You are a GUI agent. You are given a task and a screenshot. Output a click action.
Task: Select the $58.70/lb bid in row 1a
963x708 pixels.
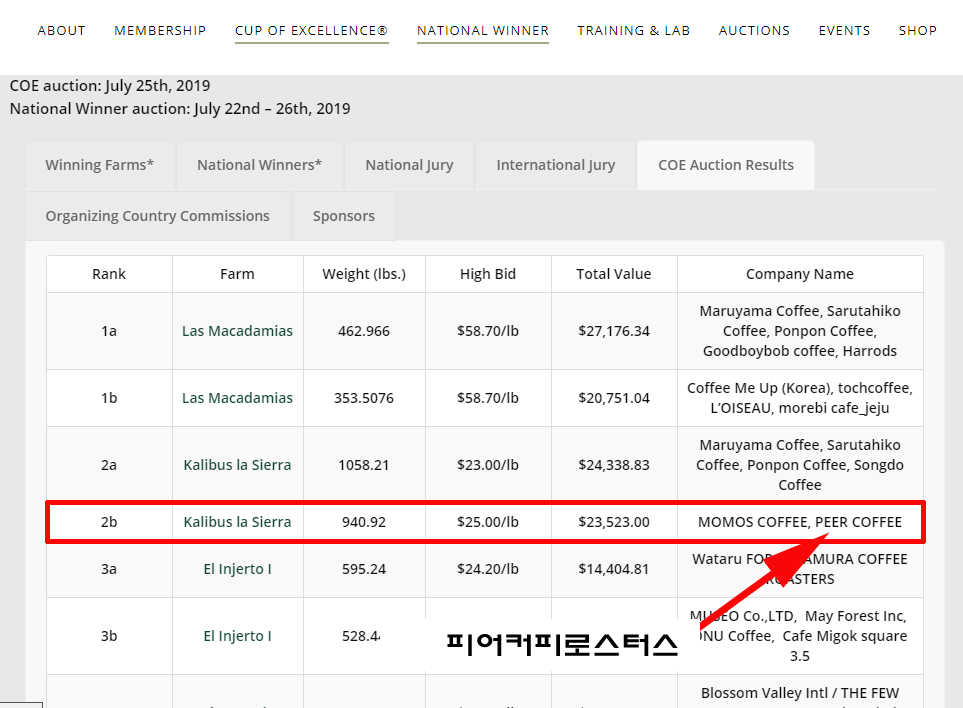tap(488, 331)
